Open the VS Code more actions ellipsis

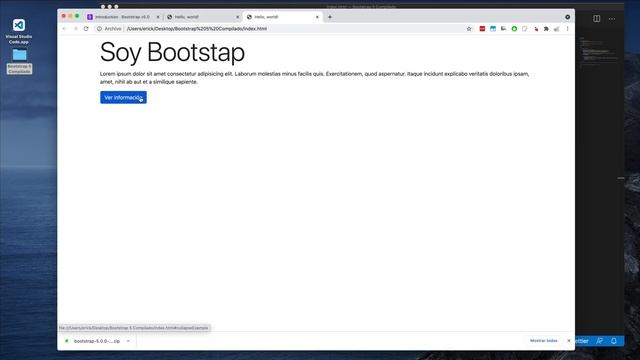[x=612, y=19]
